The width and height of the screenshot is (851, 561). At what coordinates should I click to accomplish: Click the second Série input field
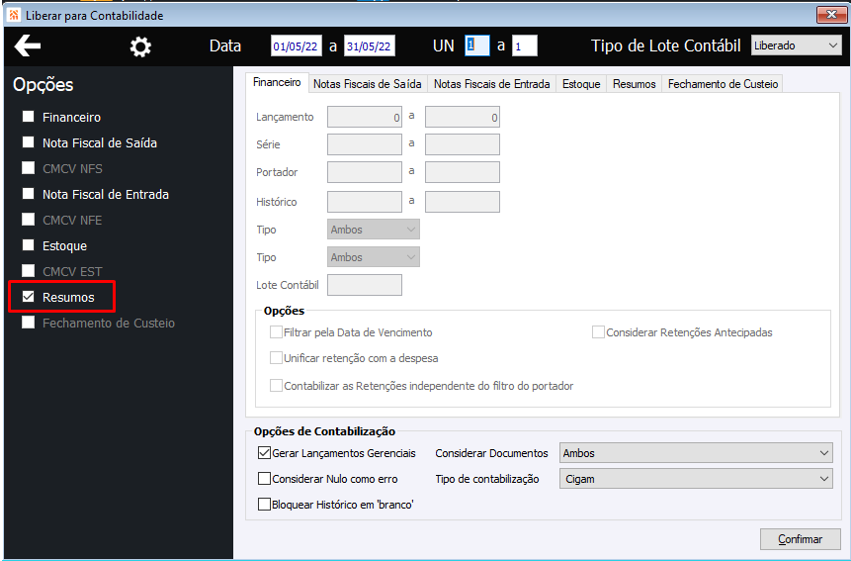[462, 144]
